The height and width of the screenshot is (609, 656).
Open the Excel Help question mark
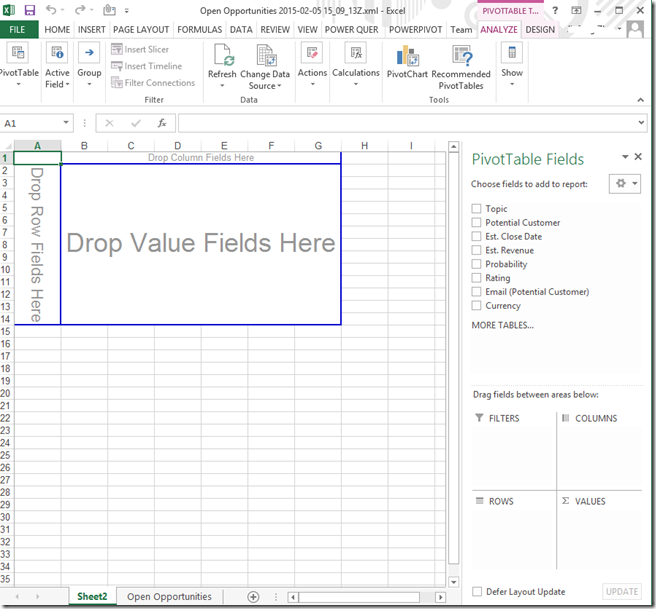[x=555, y=10]
